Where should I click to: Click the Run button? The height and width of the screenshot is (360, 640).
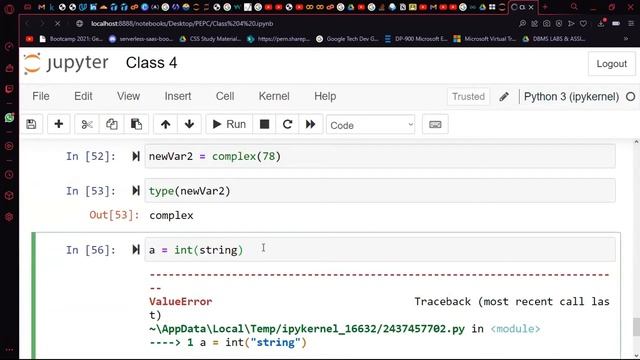[x=229, y=124]
